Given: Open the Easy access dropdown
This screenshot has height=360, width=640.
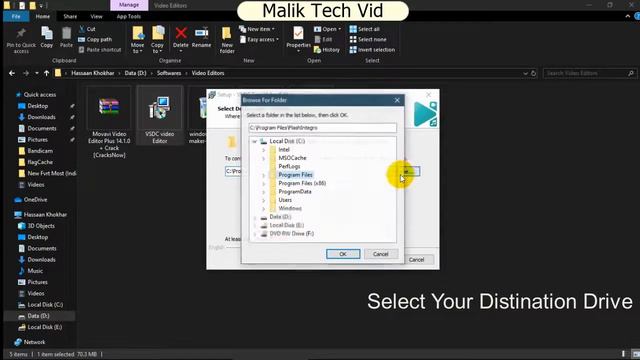Looking at the screenshot, I should [x=259, y=39].
